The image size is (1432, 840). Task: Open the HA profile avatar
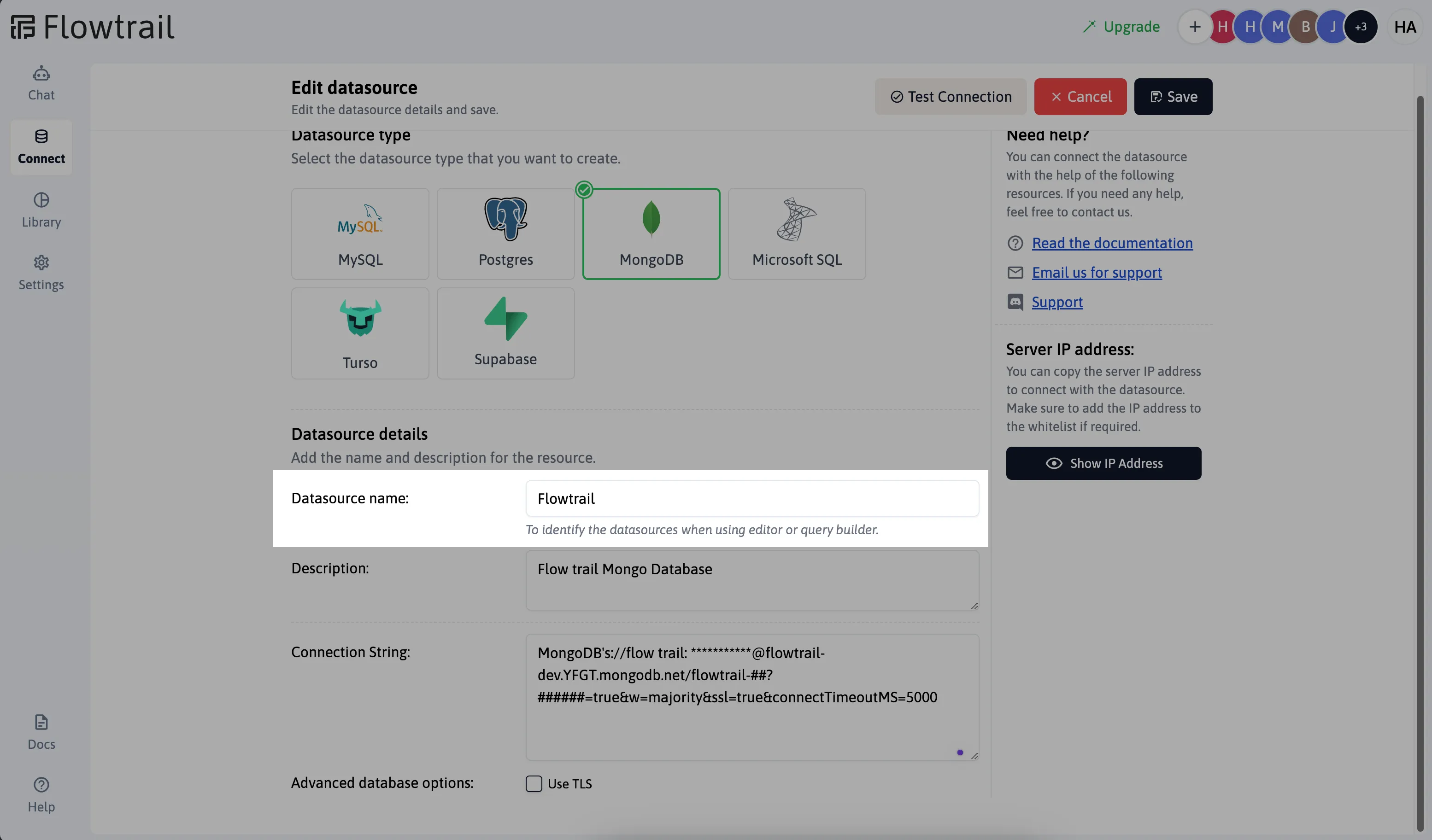[x=1405, y=27]
